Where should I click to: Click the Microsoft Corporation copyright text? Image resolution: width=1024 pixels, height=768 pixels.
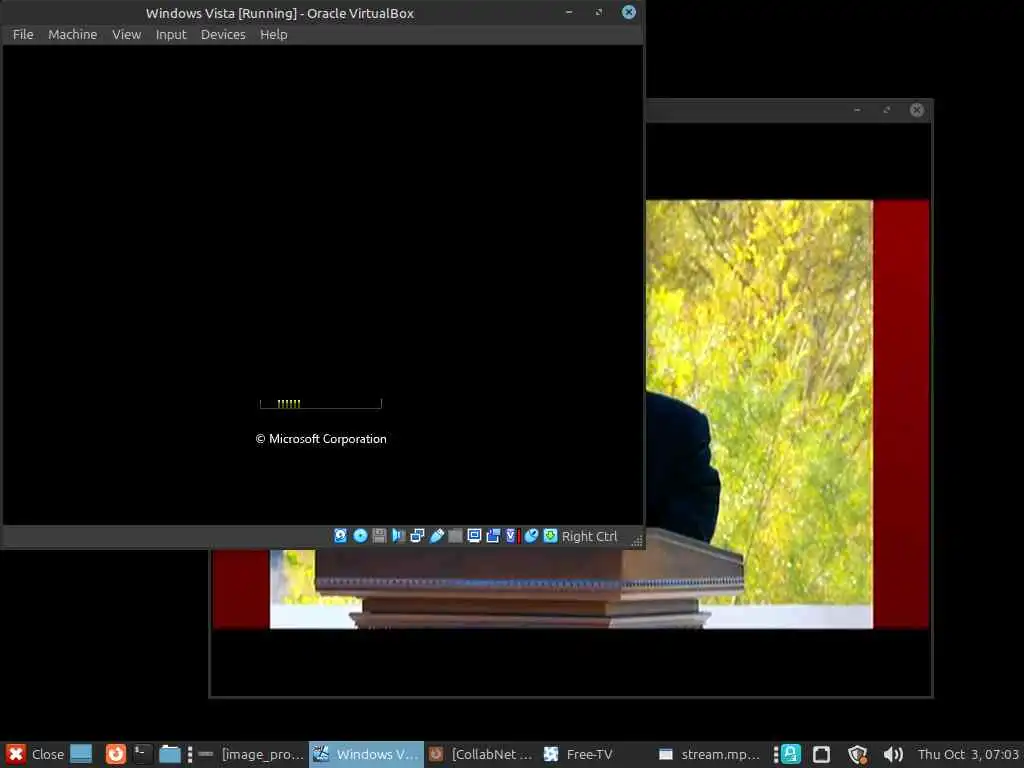coord(321,439)
